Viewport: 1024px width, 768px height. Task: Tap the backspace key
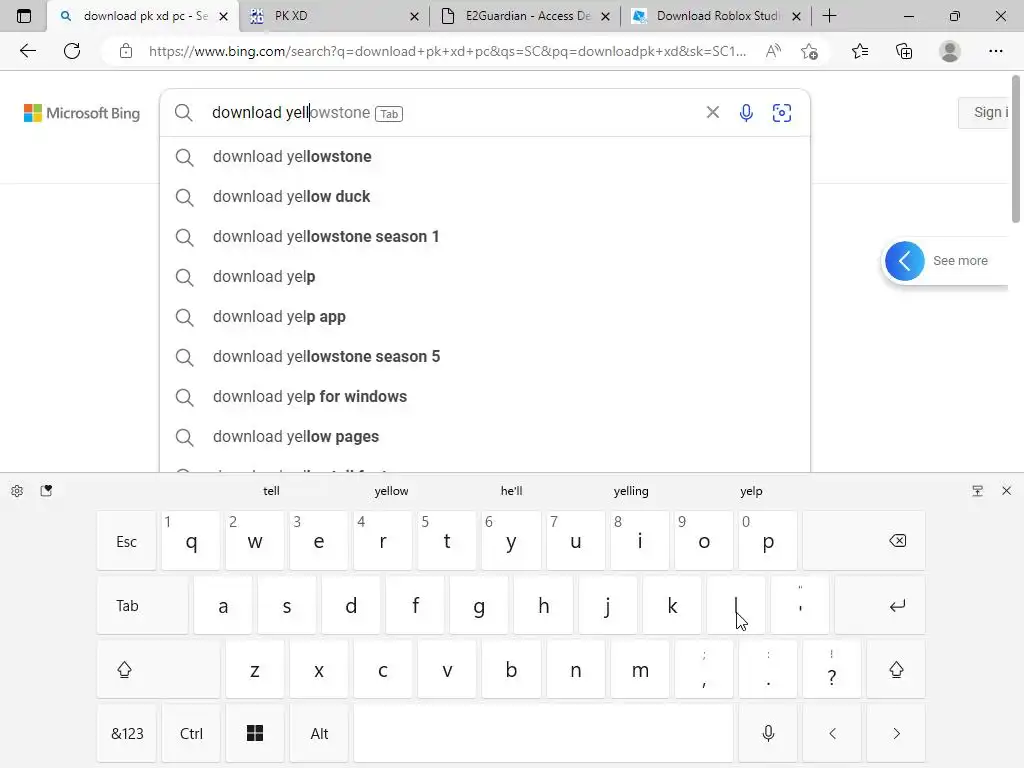864,541
